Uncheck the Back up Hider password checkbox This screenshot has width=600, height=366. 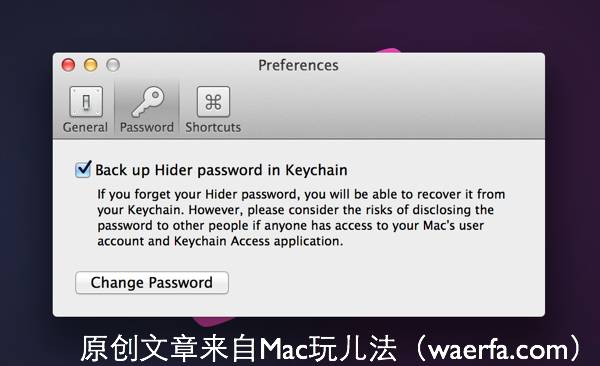[x=83, y=170]
